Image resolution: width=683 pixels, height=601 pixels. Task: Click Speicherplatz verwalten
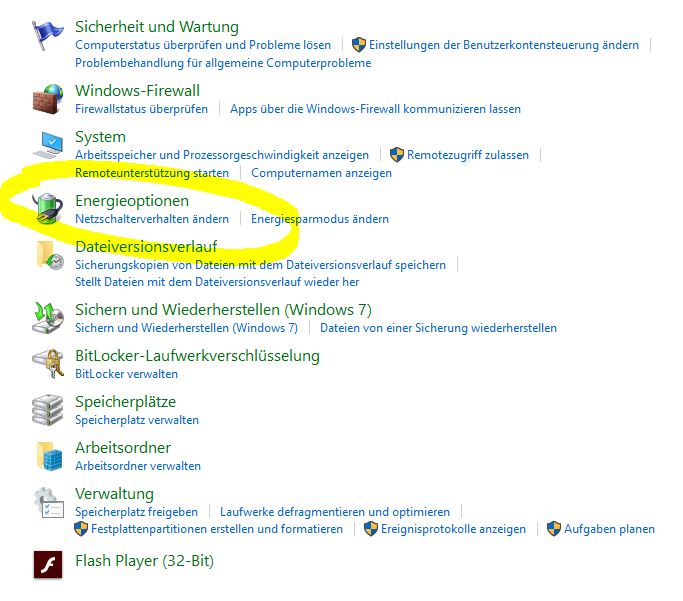click(137, 420)
